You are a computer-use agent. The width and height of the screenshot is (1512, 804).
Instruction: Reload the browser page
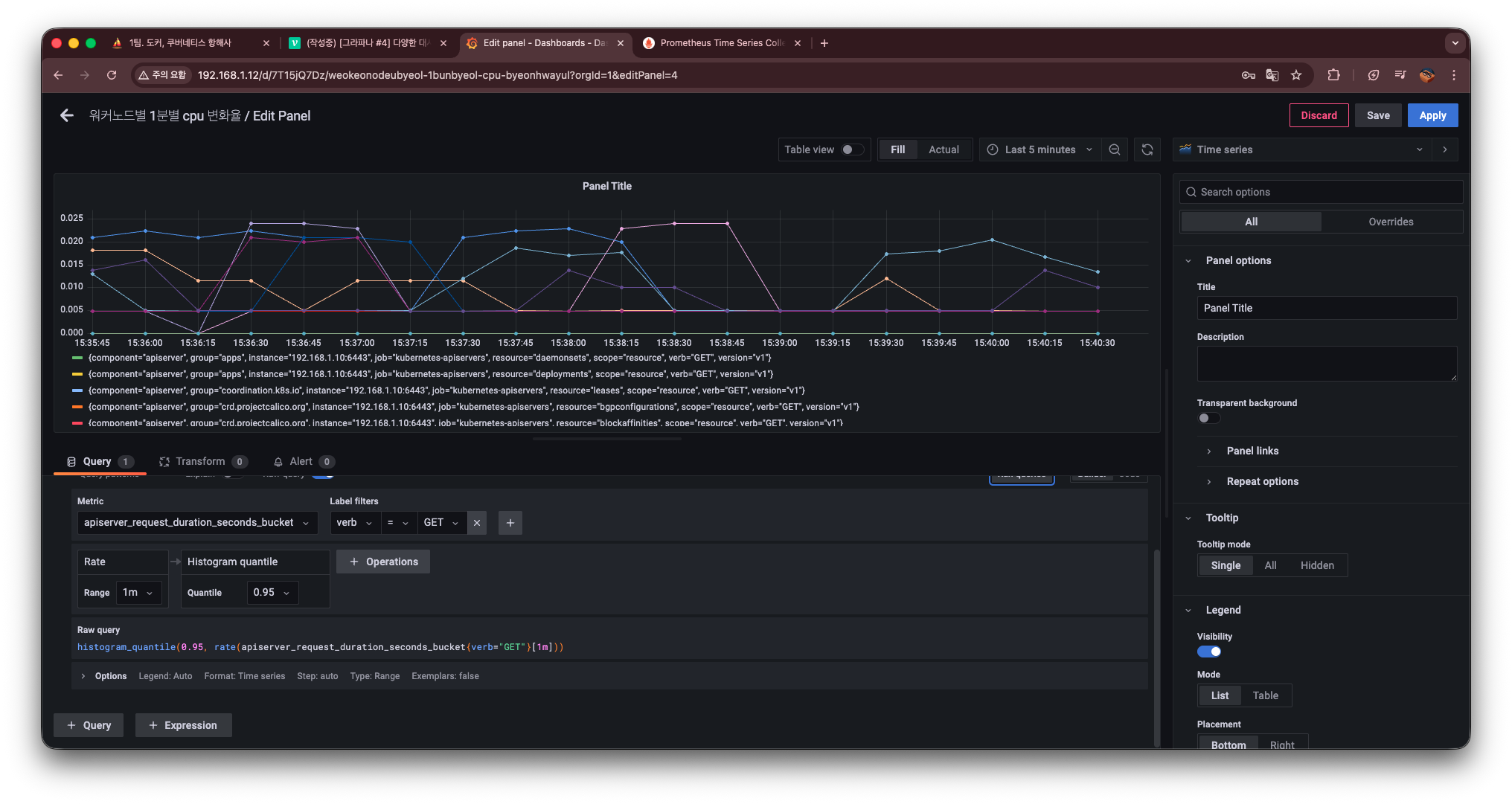112,75
